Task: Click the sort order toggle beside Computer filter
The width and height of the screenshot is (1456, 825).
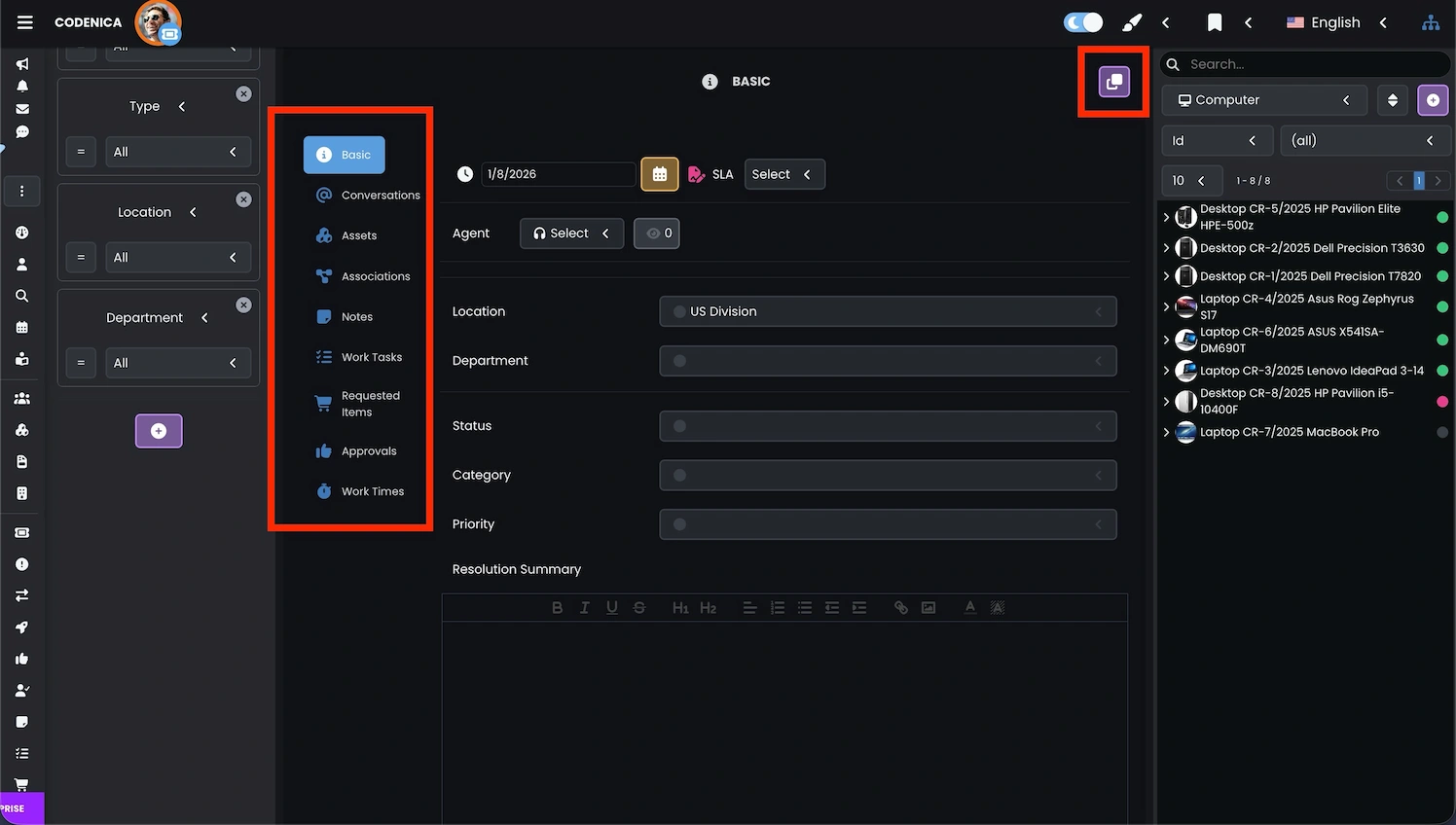Action: point(1393,99)
